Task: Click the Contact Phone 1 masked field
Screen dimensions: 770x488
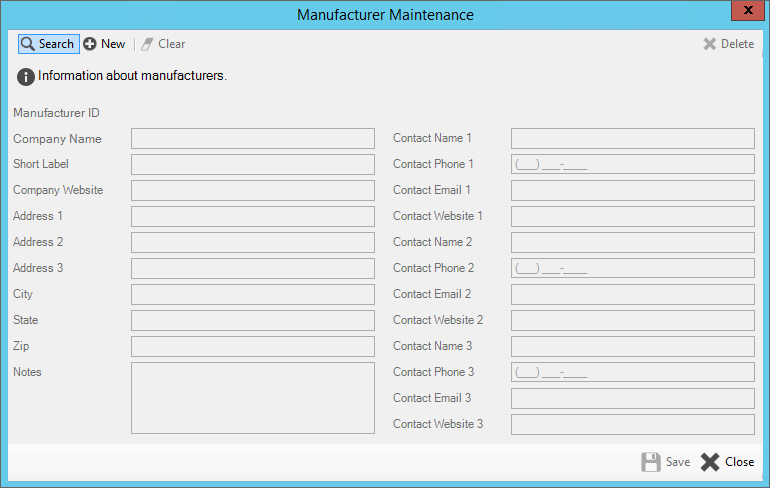Action: click(x=633, y=164)
